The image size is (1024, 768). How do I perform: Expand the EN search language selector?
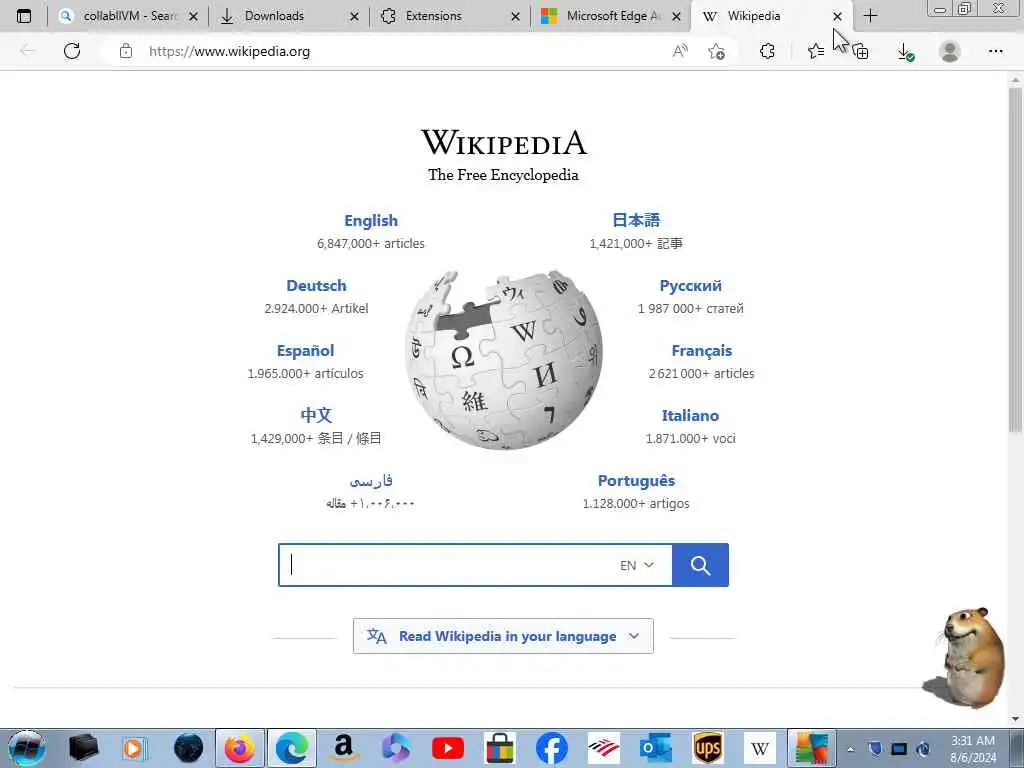point(637,565)
